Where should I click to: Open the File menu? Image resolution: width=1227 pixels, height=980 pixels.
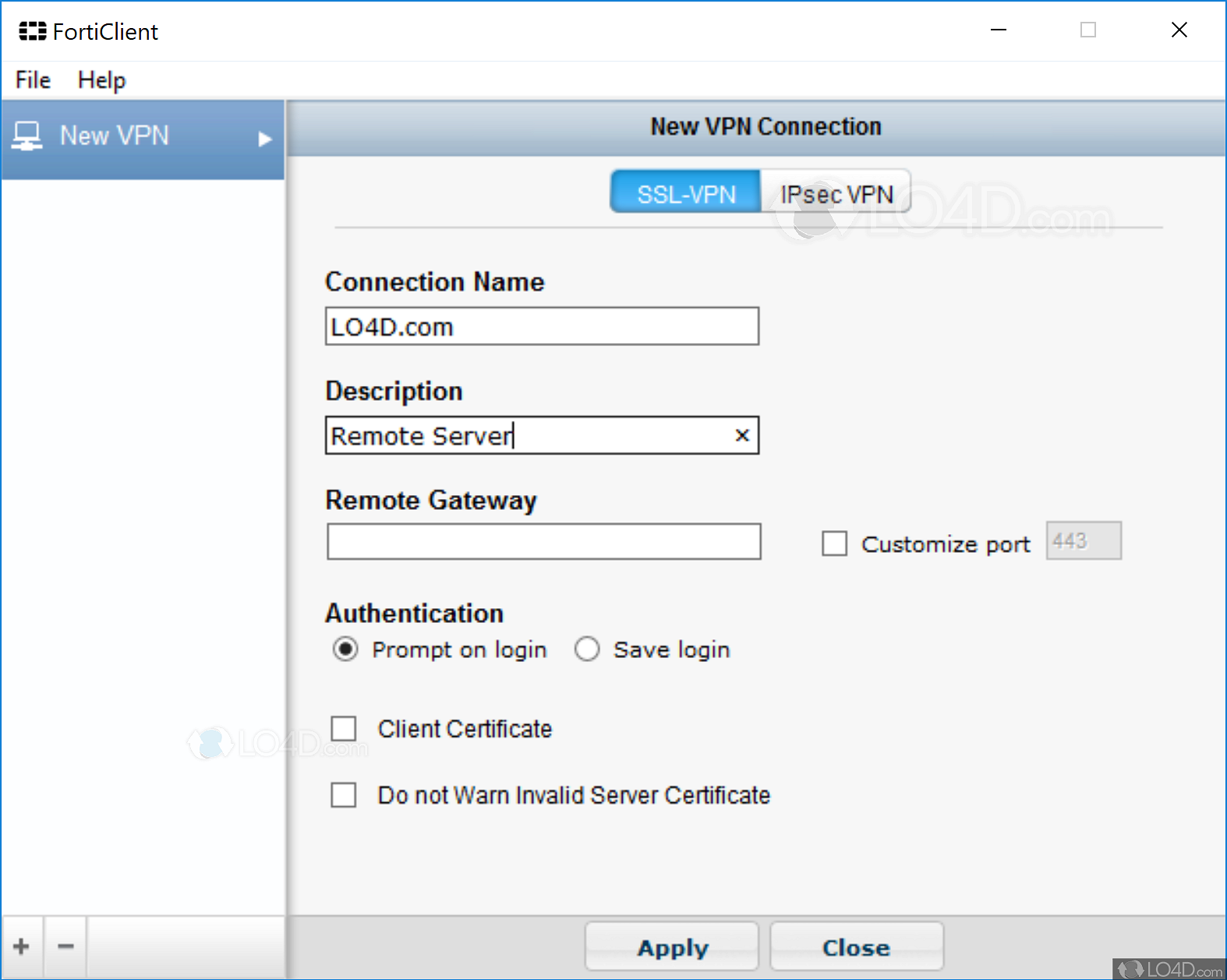click(x=33, y=80)
